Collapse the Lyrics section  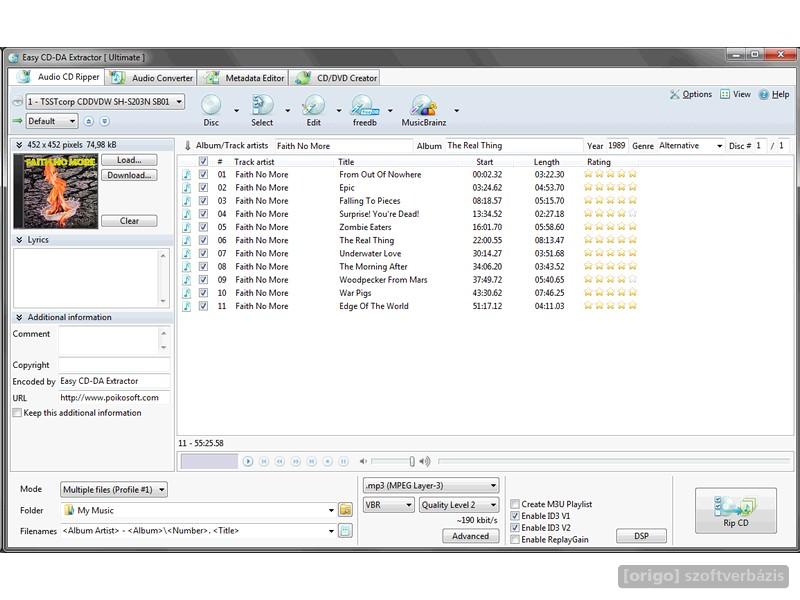19,240
